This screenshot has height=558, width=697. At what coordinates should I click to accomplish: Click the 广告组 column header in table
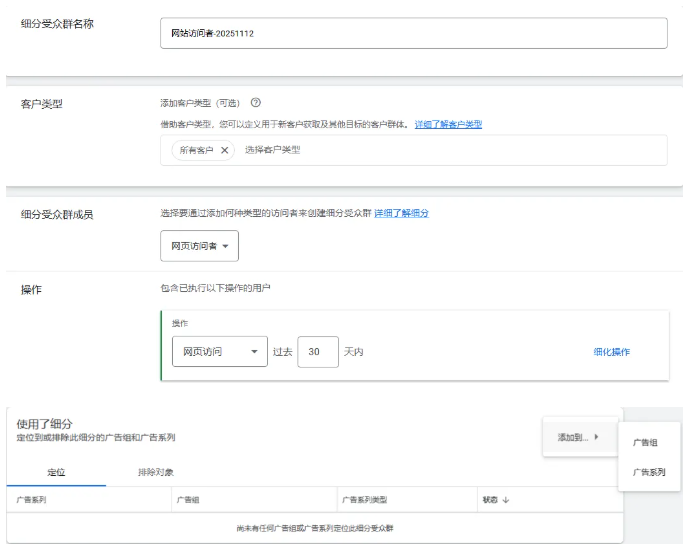pyautogui.click(x=188, y=499)
